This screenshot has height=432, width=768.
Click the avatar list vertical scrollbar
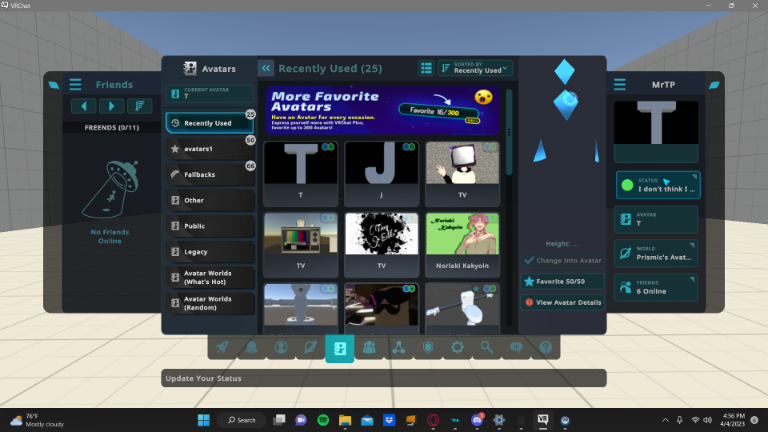pyautogui.click(x=509, y=130)
